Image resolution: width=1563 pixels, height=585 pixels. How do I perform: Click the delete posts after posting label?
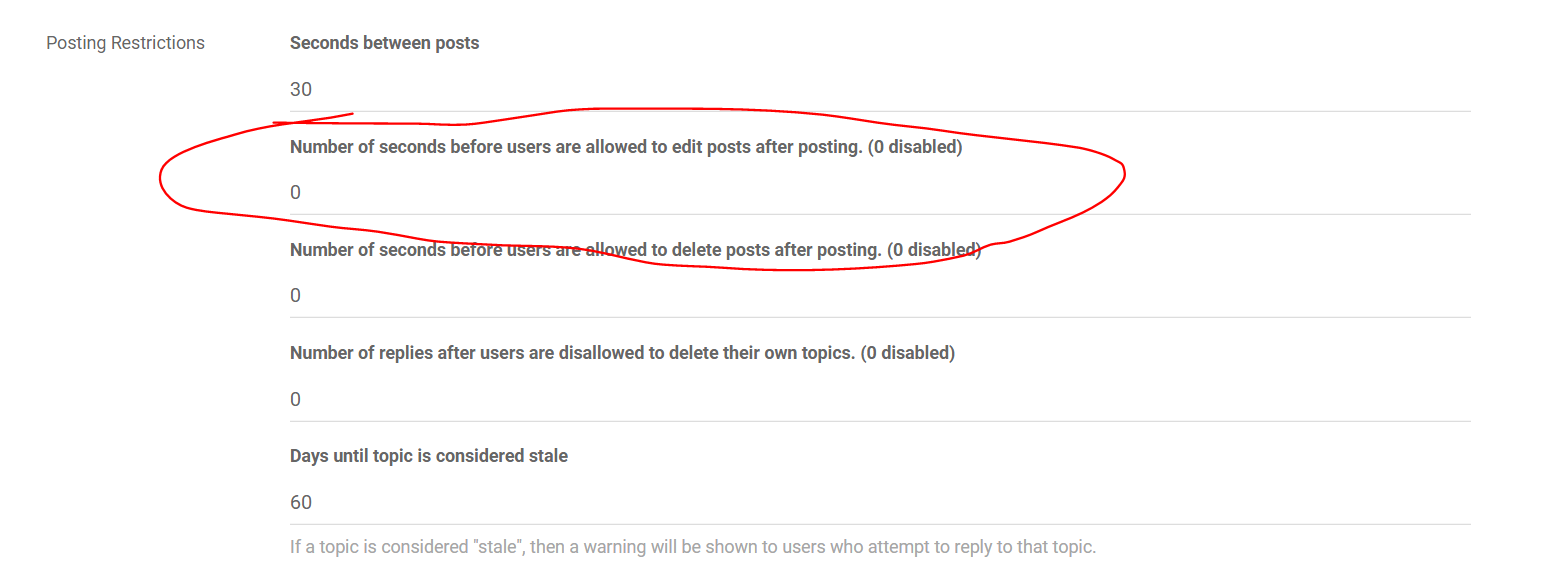[635, 249]
